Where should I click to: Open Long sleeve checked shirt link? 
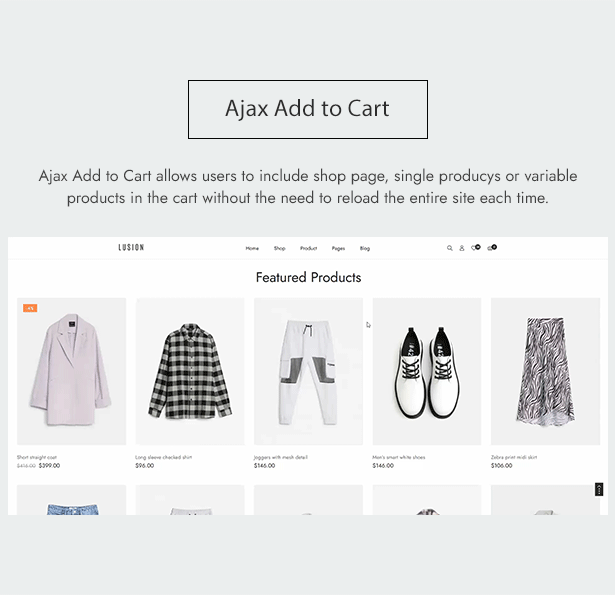tap(164, 457)
